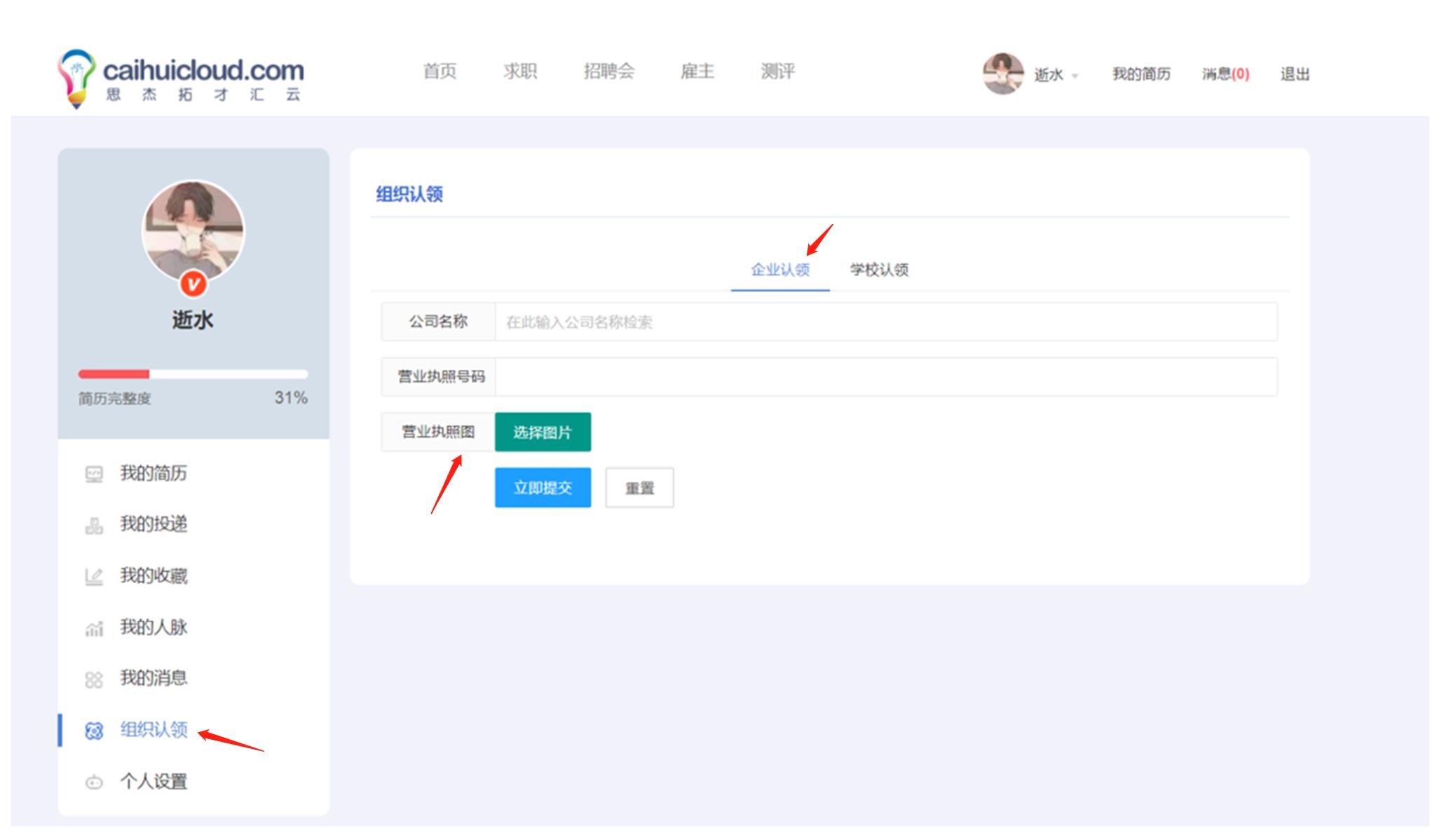The width and height of the screenshot is (1444, 840).
Task: Click the caihuicloud.com lightbulb logo
Action: coord(76,77)
